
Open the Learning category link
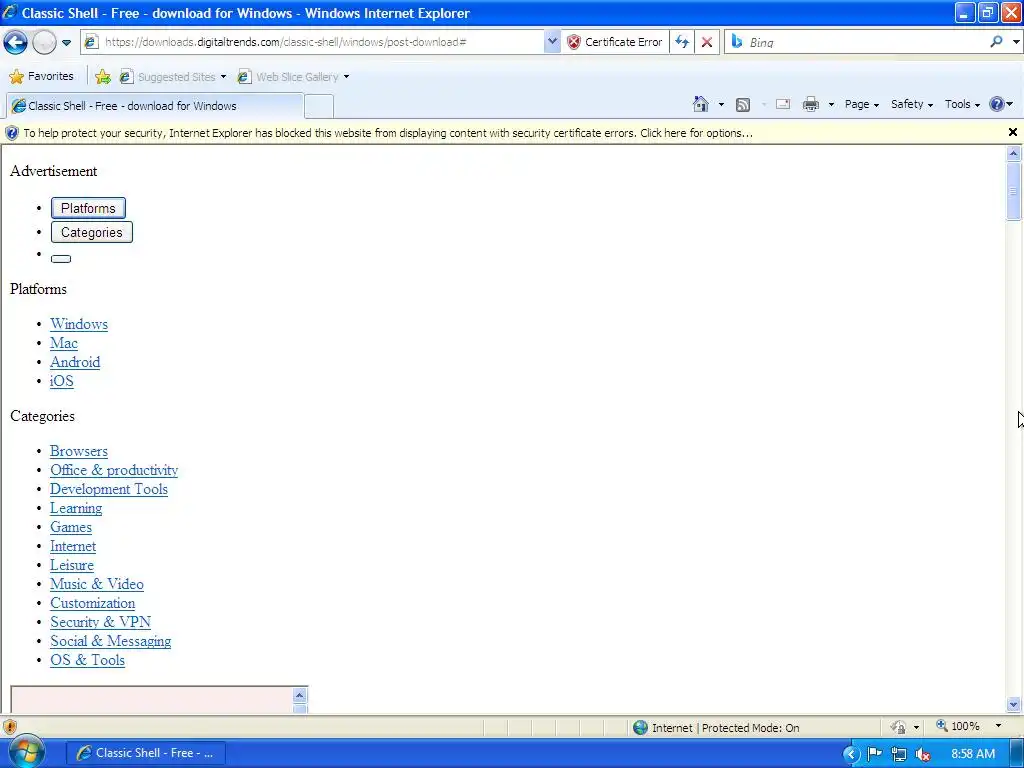(76, 508)
